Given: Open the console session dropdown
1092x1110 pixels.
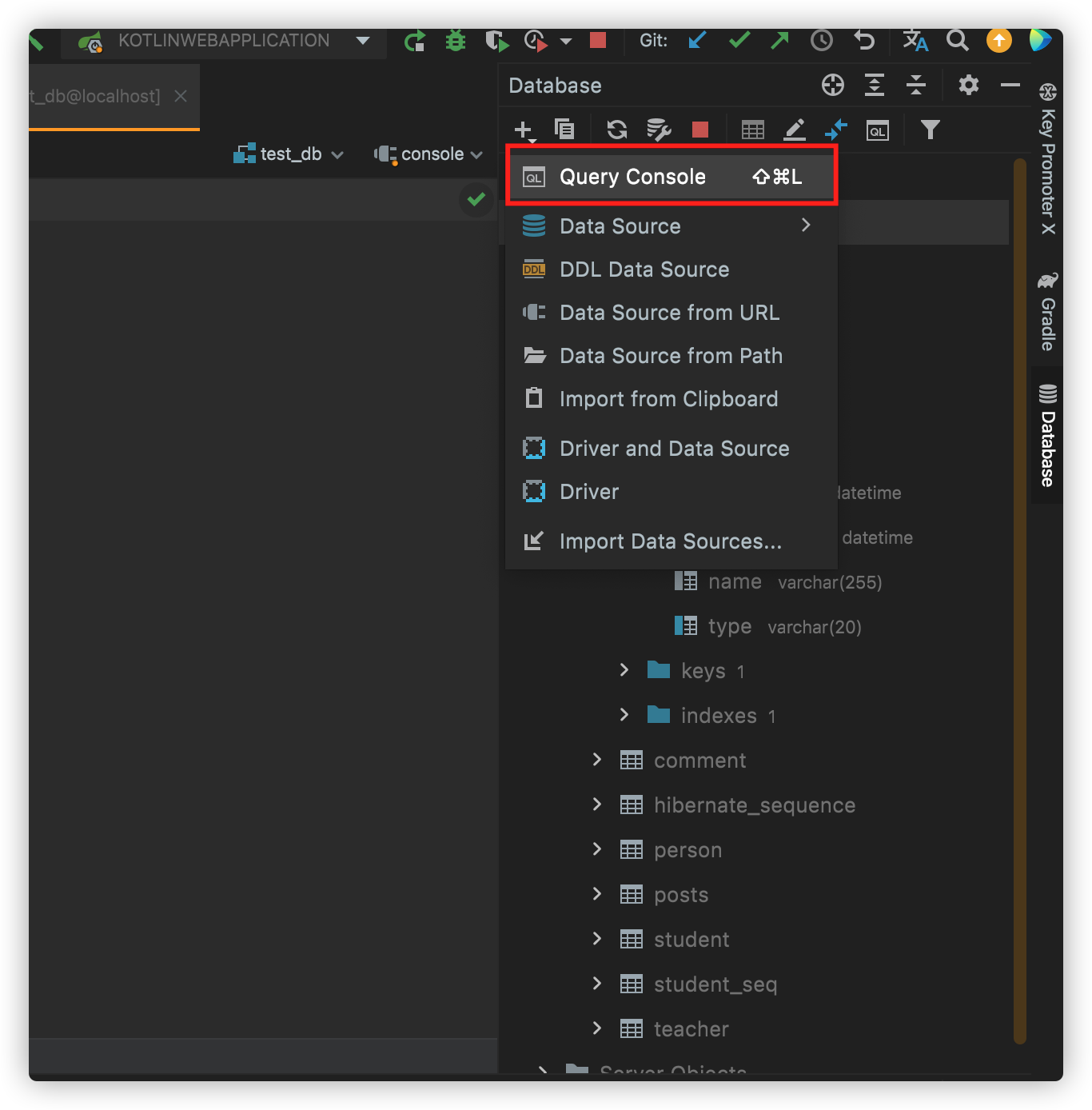Looking at the screenshot, I should [x=428, y=154].
